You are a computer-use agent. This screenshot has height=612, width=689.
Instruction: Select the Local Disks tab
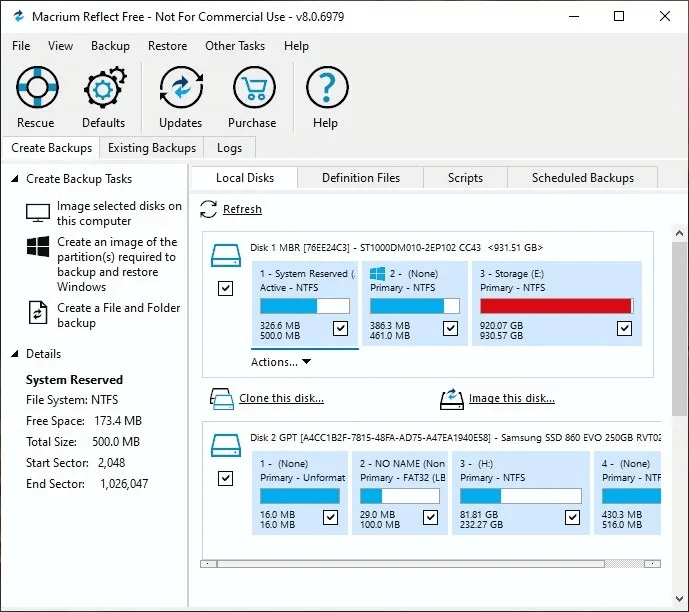245,178
